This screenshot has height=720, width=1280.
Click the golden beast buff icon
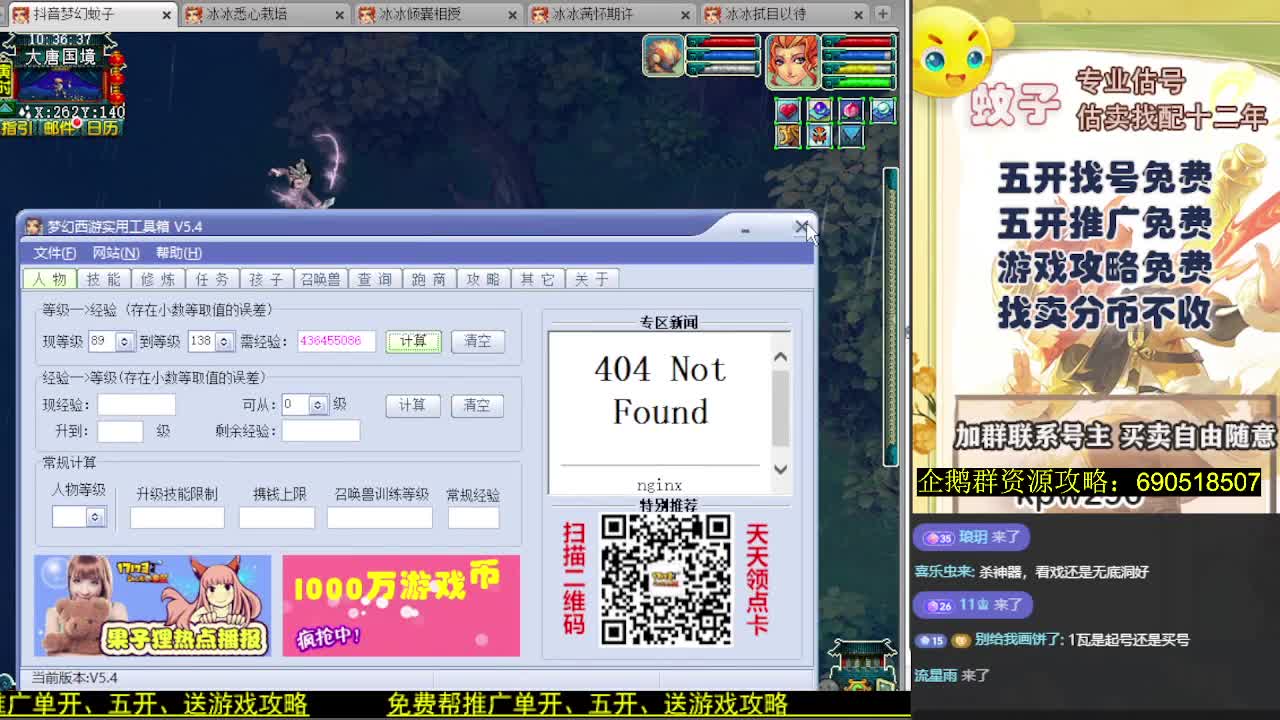click(788, 135)
